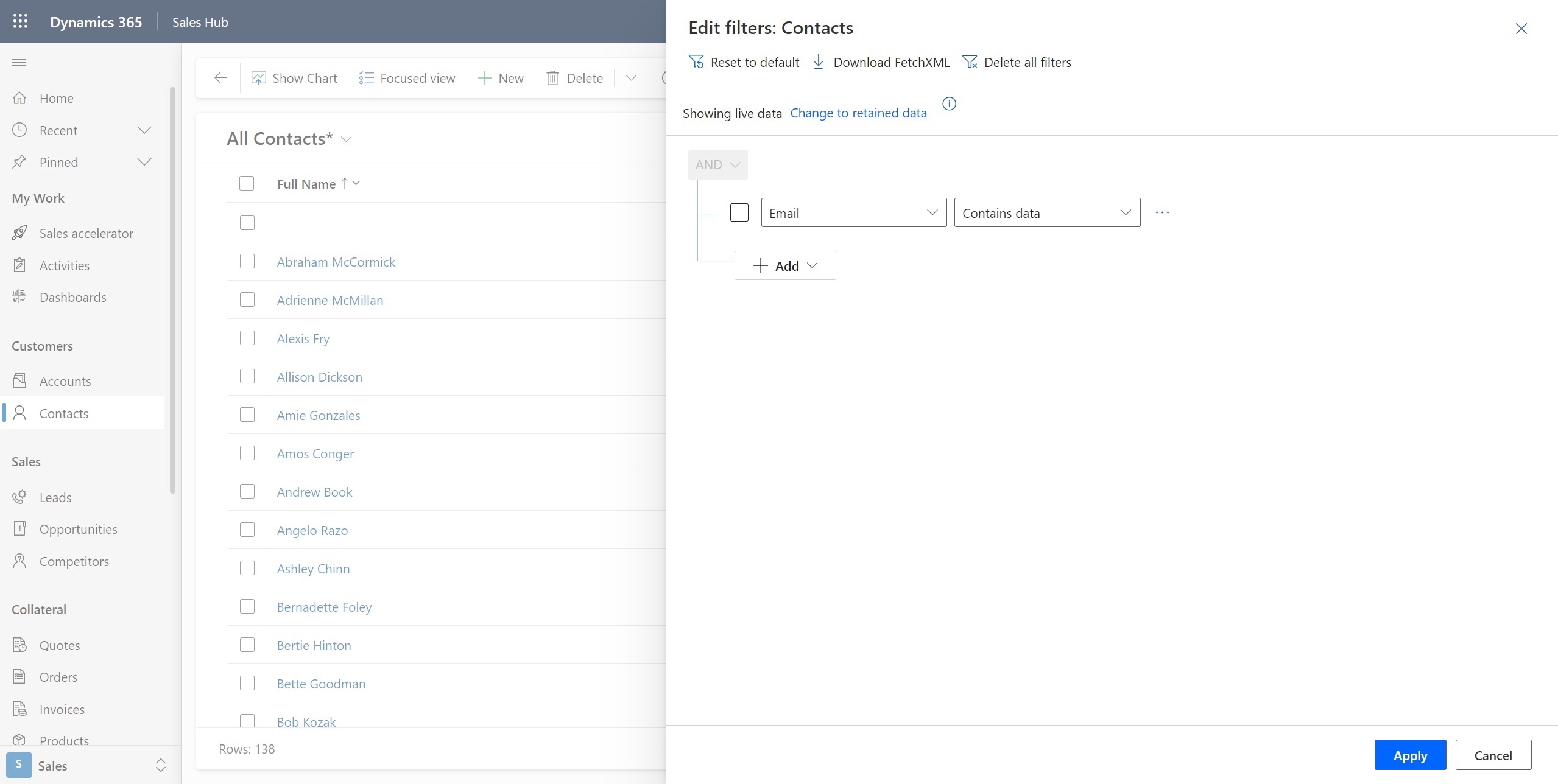Open the Contains data operator dropdown
The height and width of the screenshot is (784, 1558).
coord(1047,212)
